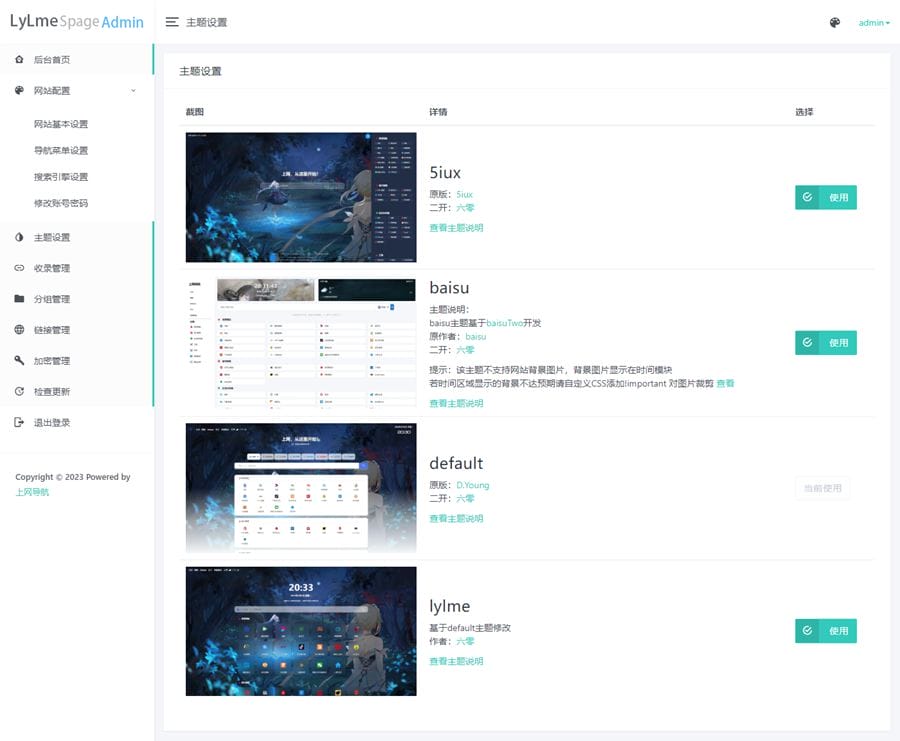Click the 加密管理 key icon

click(17, 360)
